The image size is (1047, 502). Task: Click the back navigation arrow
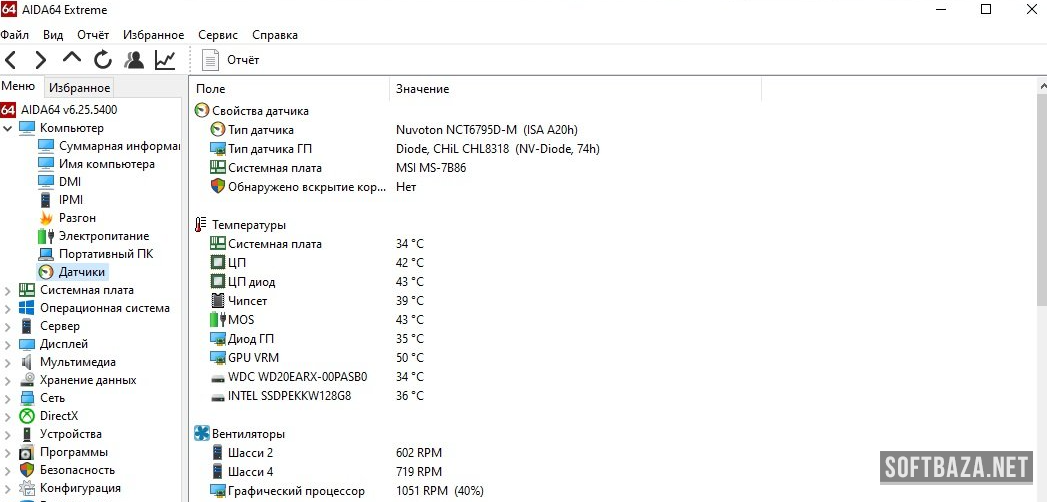[11, 60]
